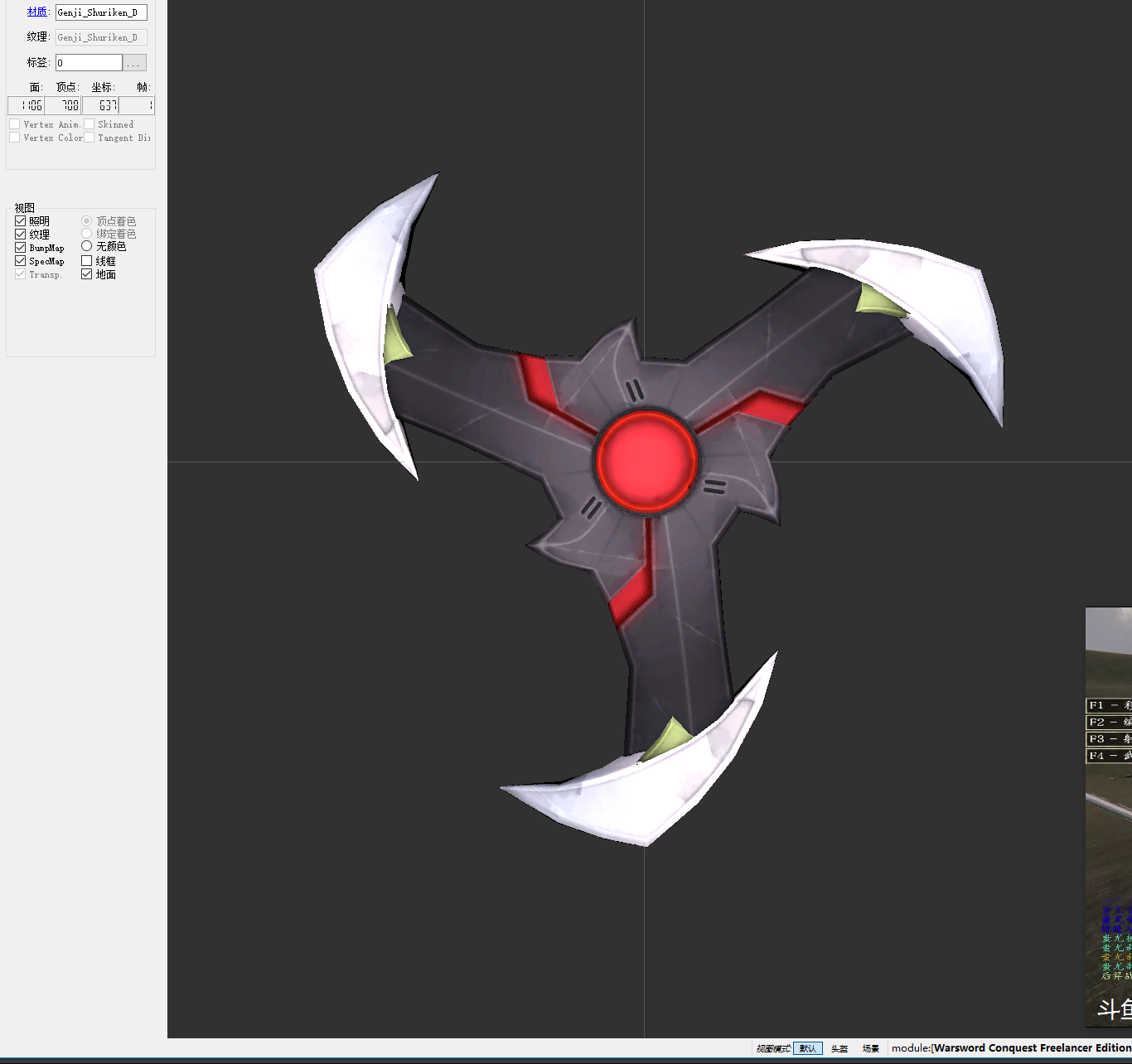The image size is (1132, 1064).
Task: Select the 顶点着色 vertex color radio button
Action: click(86, 221)
